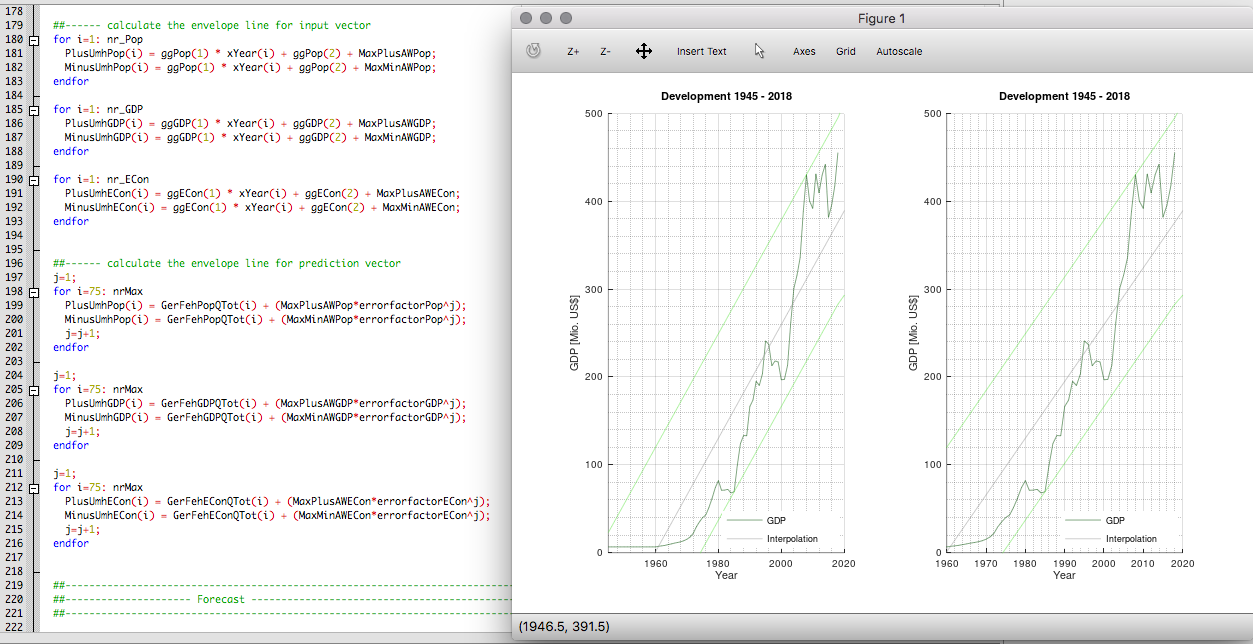Click the 'j=j+1;' statement on line 208

pyautogui.click(x=83, y=432)
